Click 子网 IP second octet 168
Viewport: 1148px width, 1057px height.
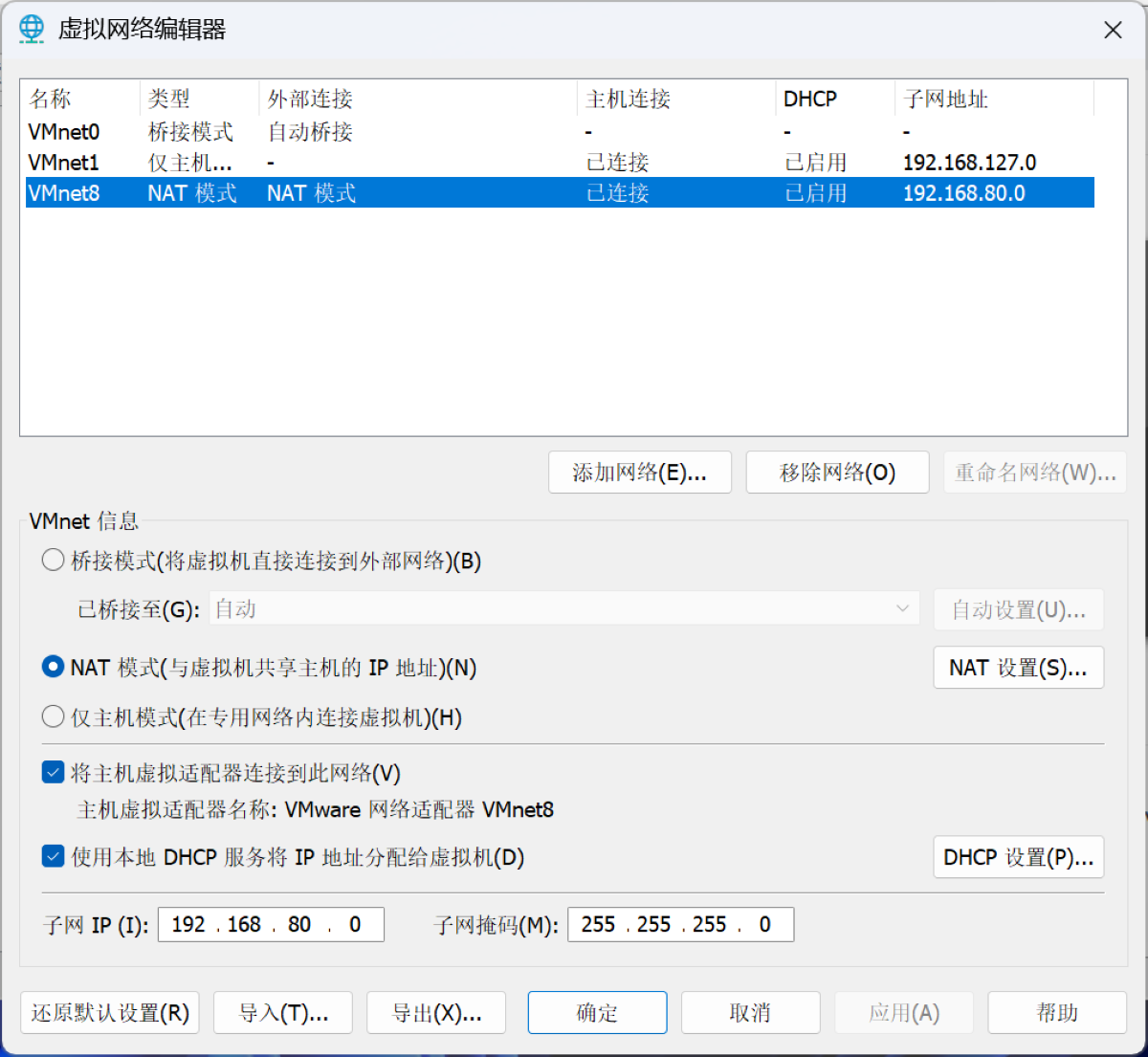coord(244,924)
